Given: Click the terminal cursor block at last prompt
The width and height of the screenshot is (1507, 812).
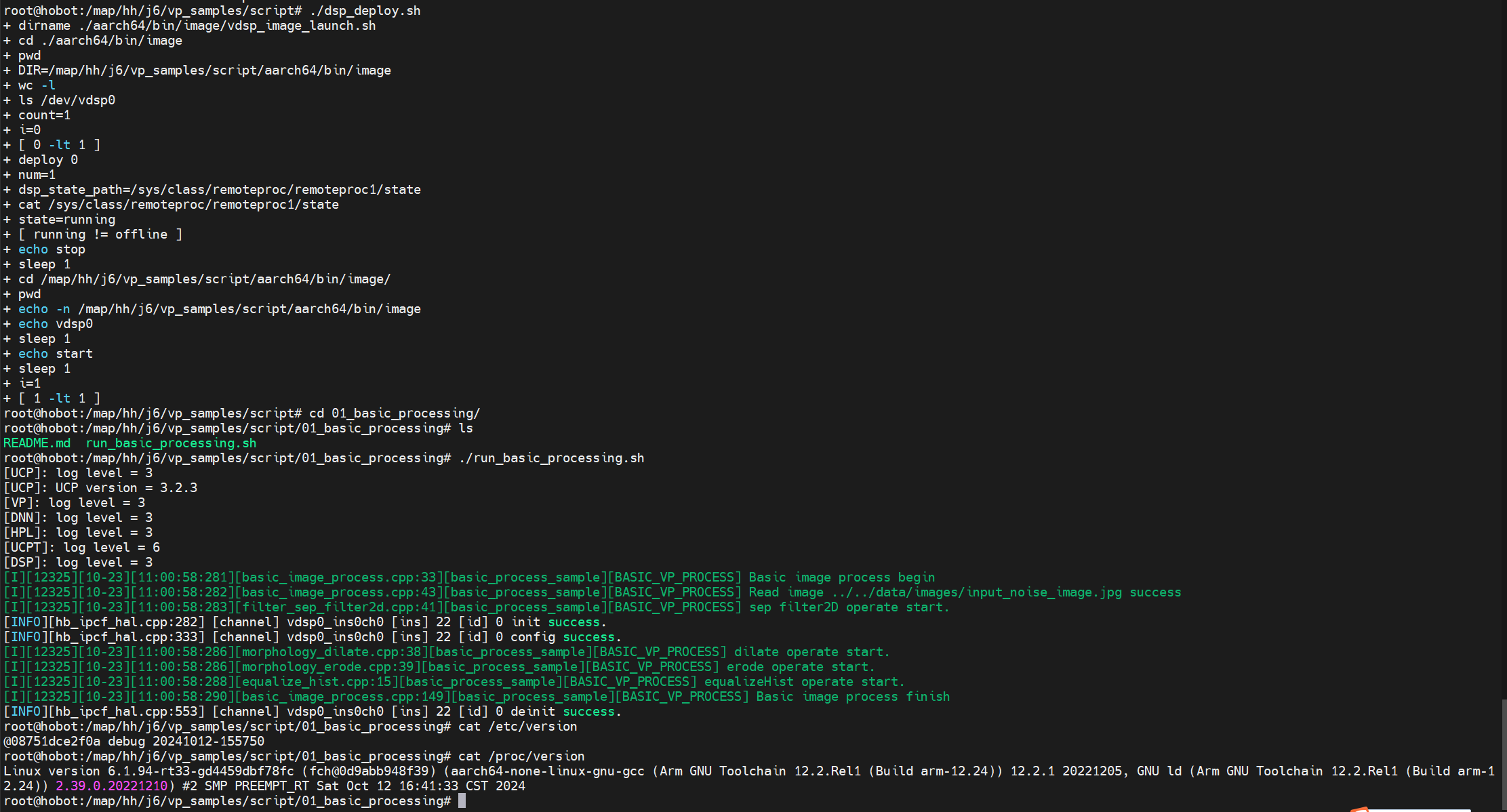Looking at the screenshot, I should click(x=462, y=800).
